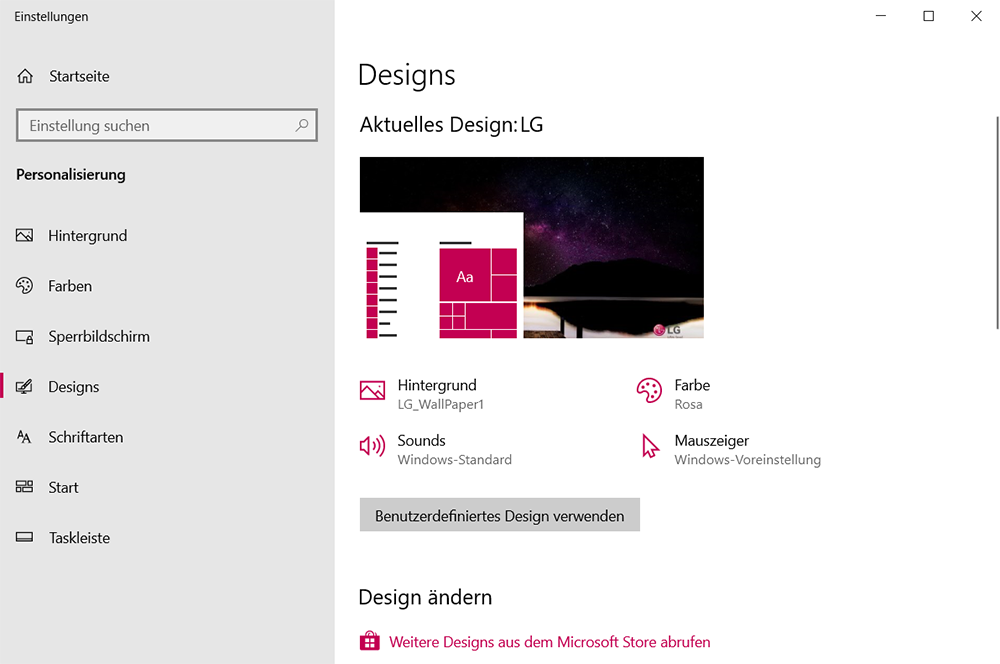The image size is (1000, 664).
Task: Select the Hintergrund picture icon in sidebar
Action: pos(25,236)
